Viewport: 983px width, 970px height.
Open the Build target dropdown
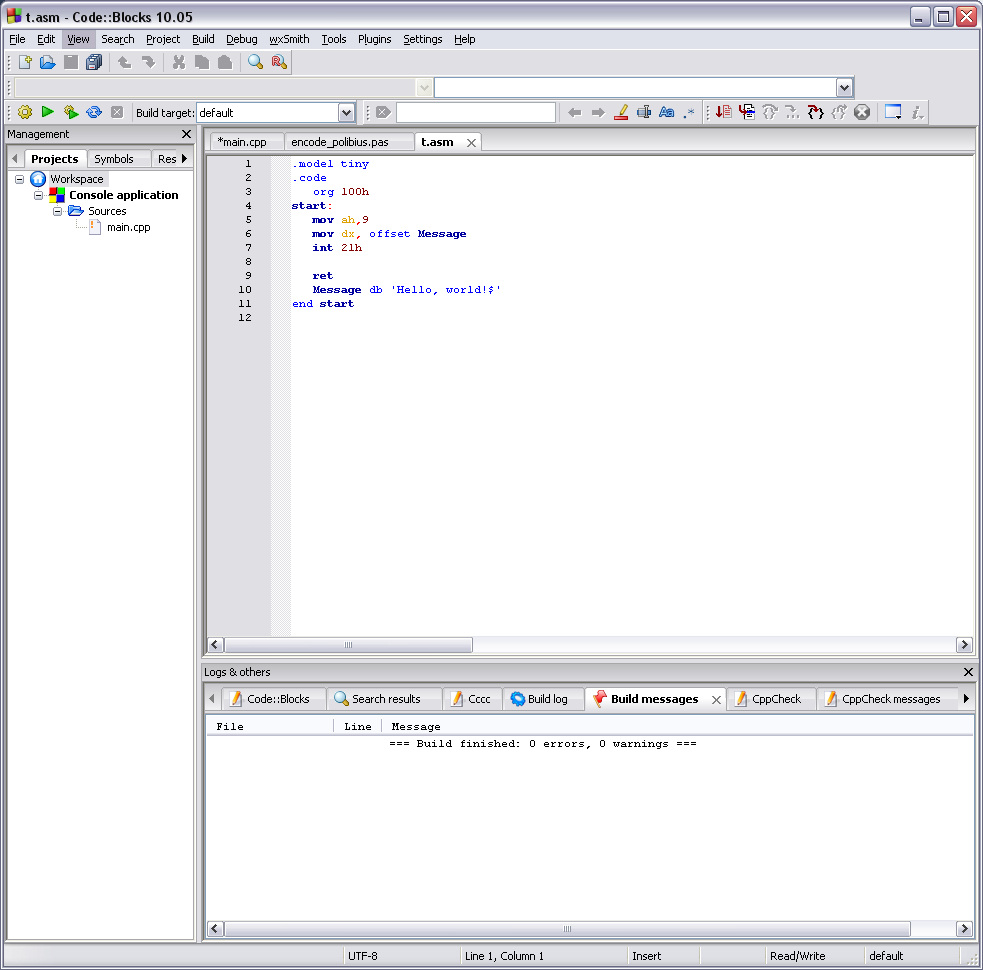346,113
